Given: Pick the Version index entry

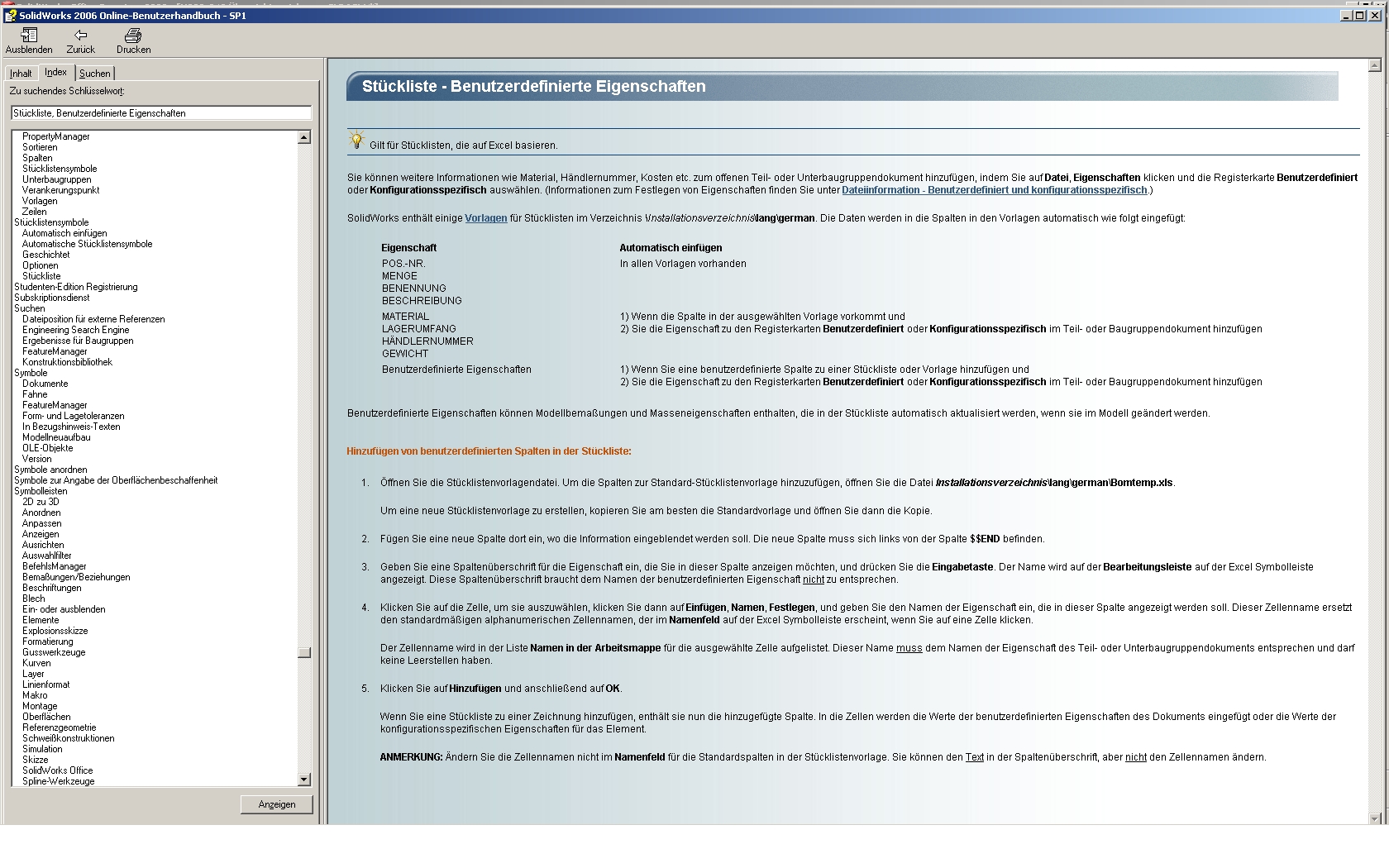Looking at the screenshot, I should coord(36,459).
